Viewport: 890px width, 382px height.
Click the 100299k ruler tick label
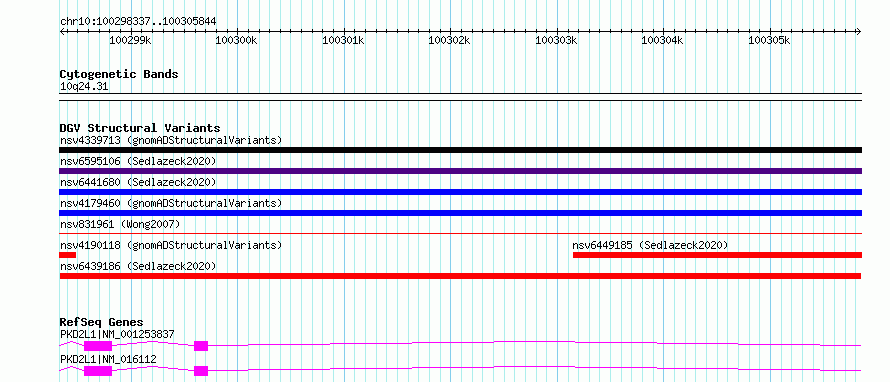(x=130, y=40)
